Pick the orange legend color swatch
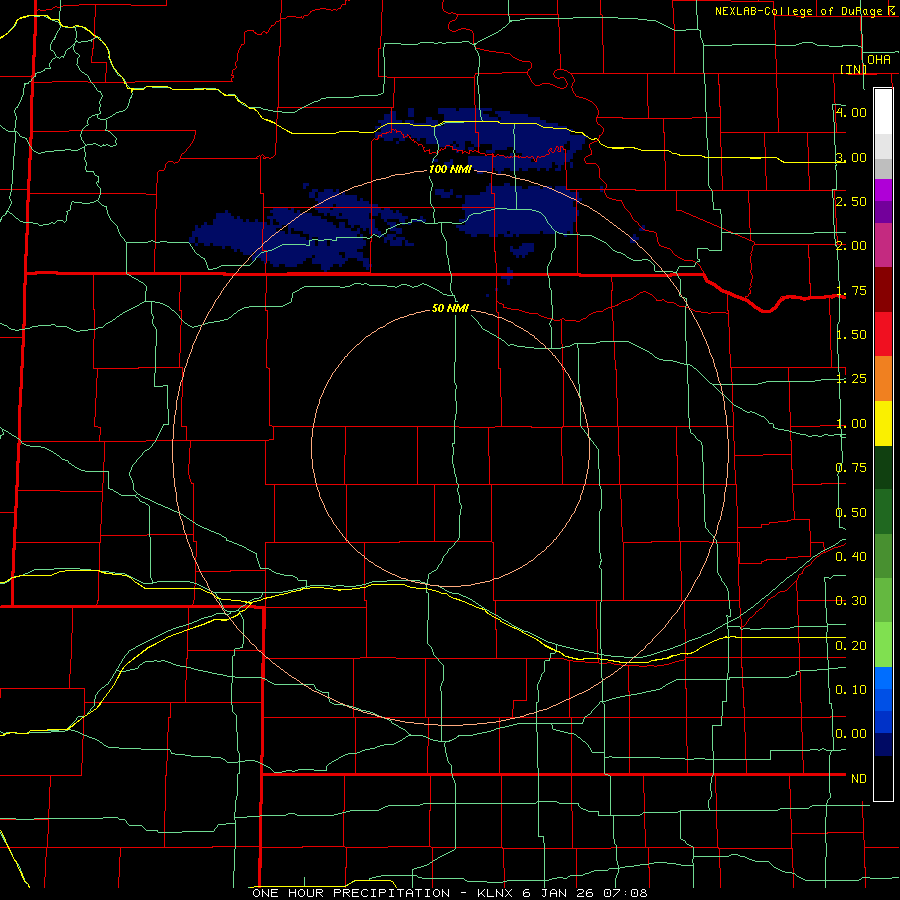 (x=883, y=379)
